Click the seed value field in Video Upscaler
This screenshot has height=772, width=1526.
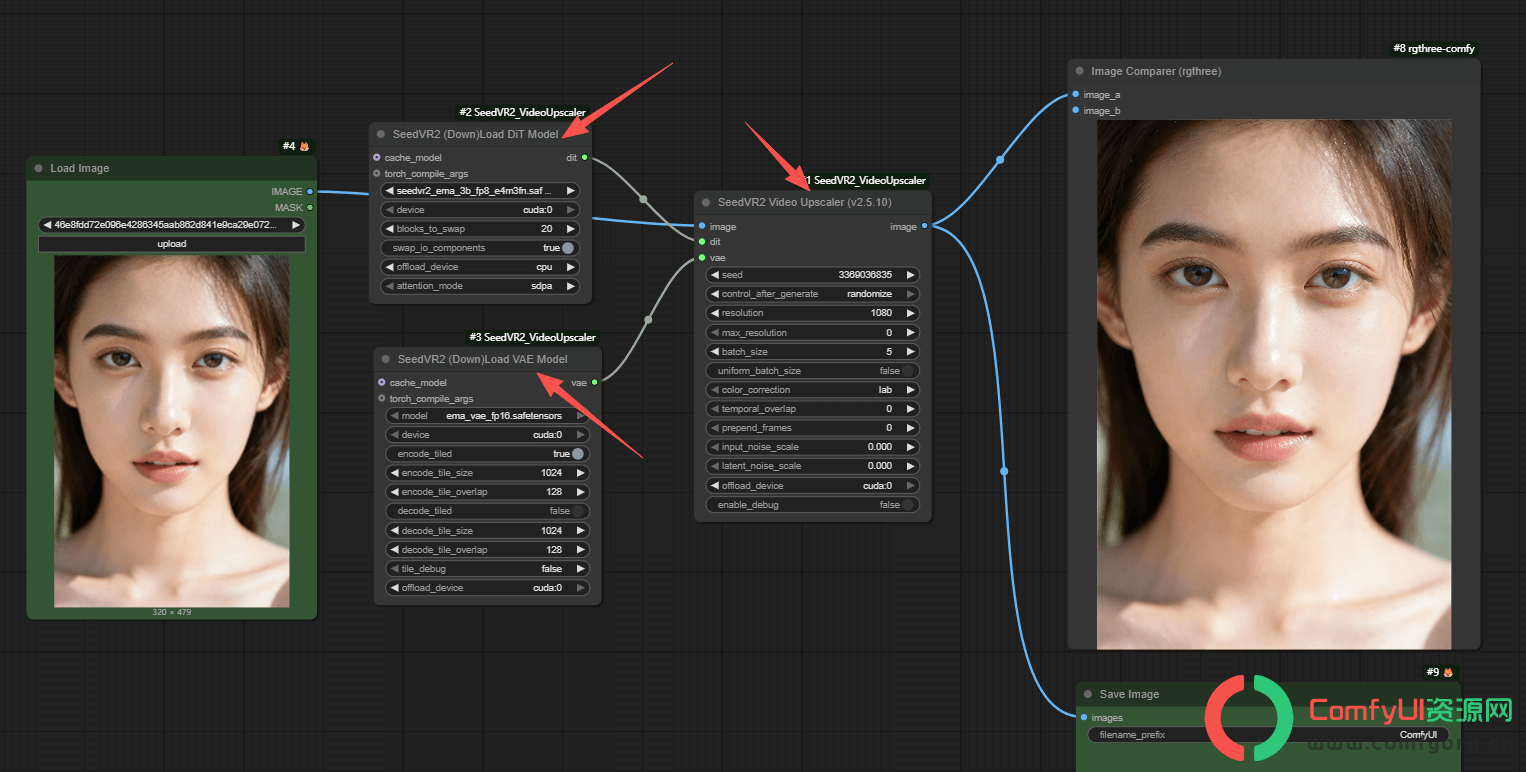[812, 275]
